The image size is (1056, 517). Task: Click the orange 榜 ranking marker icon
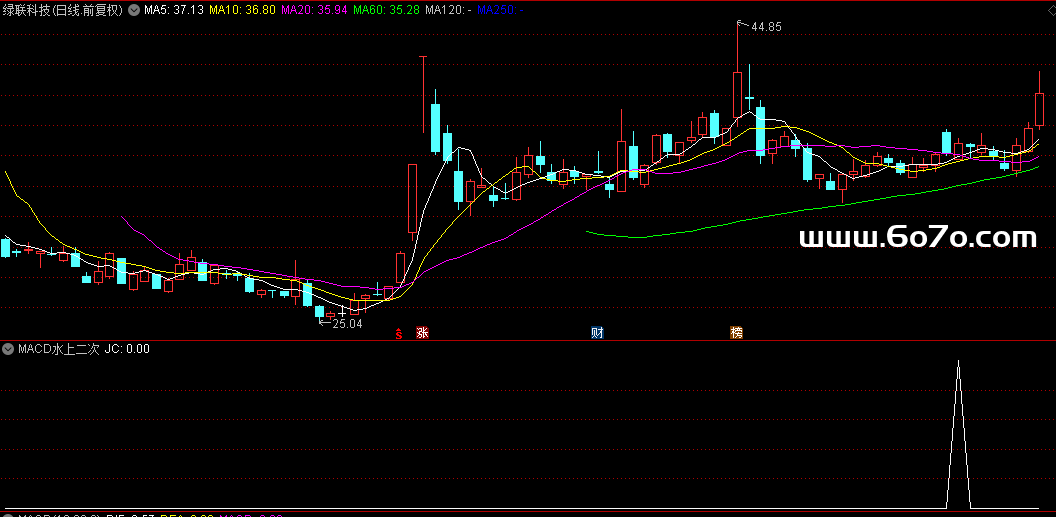pyautogui.click(x=737, y=333)
